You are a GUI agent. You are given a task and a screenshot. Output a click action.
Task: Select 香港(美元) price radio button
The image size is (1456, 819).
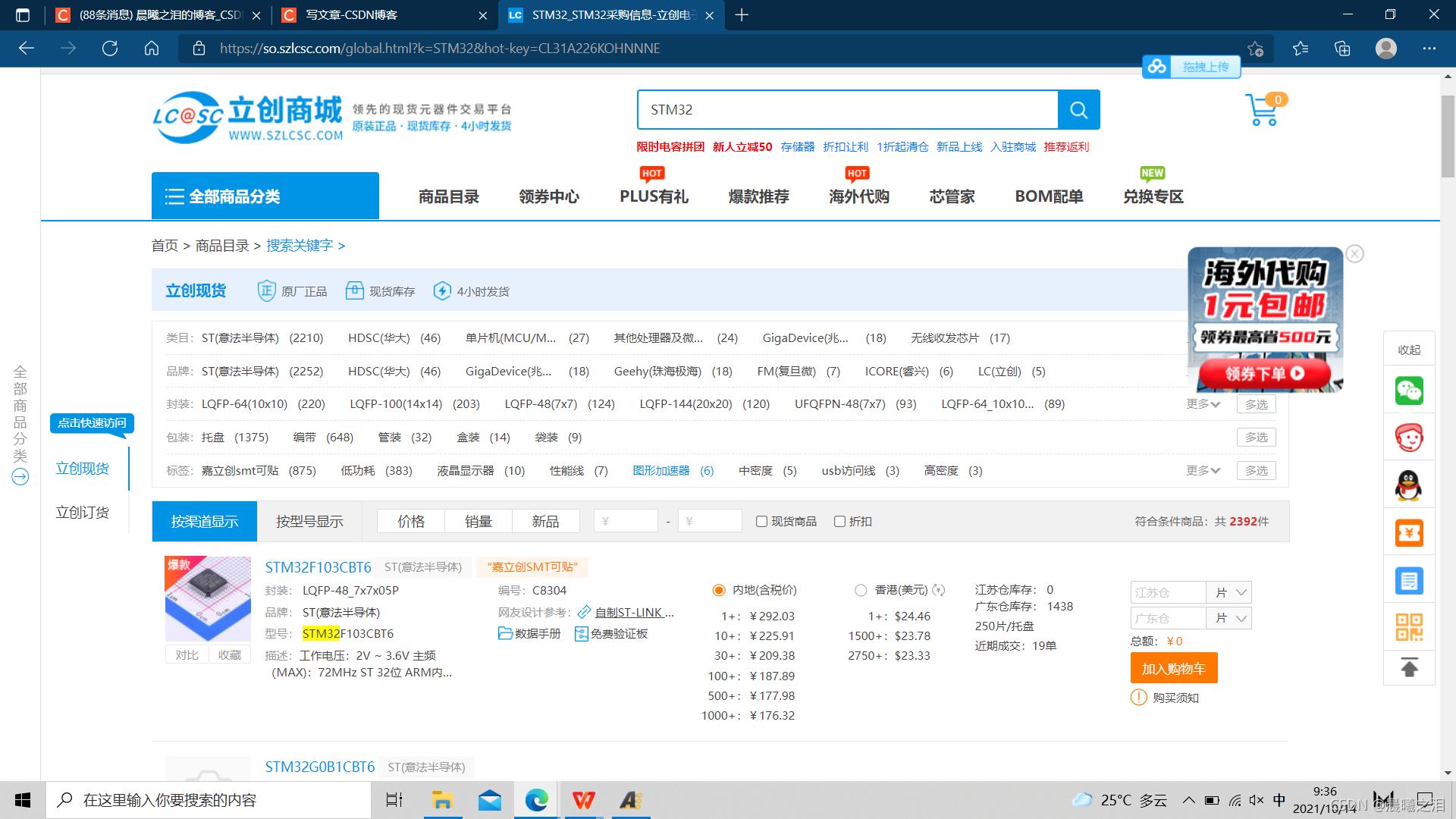861,590
